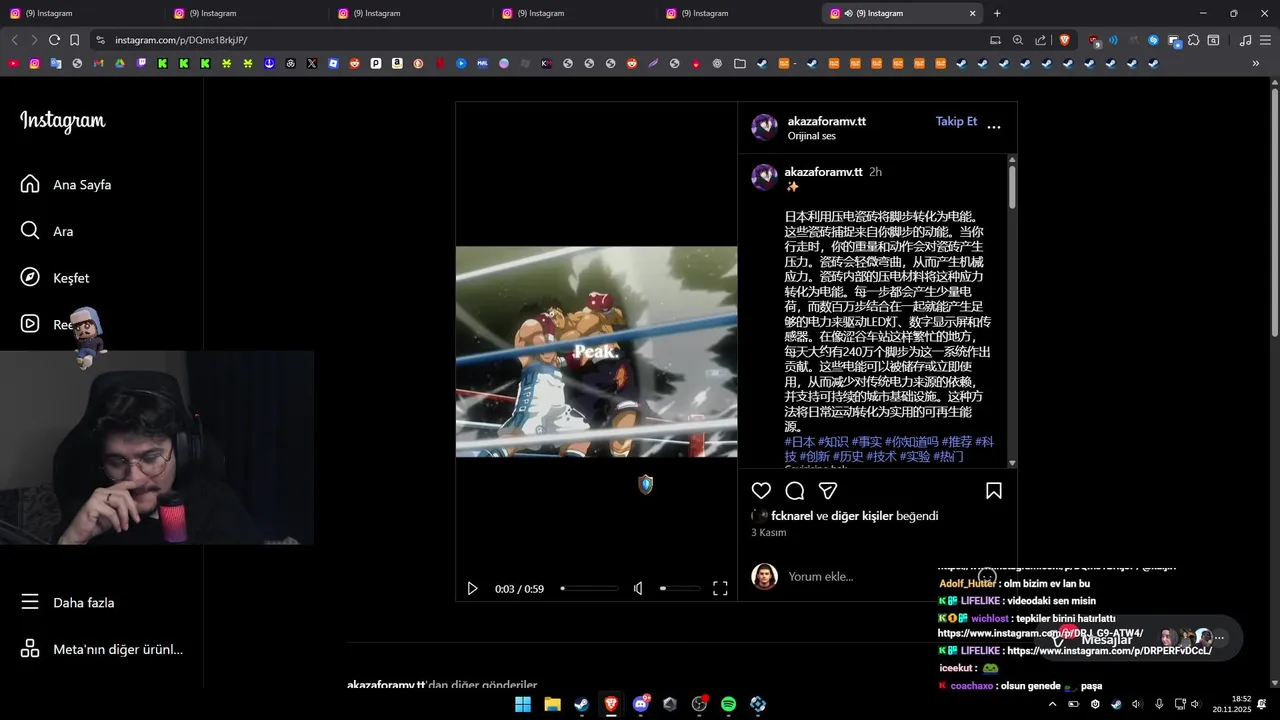1280x720 pixels.
Task: Open site settings icon beside the URL
Action: [99, 40]
